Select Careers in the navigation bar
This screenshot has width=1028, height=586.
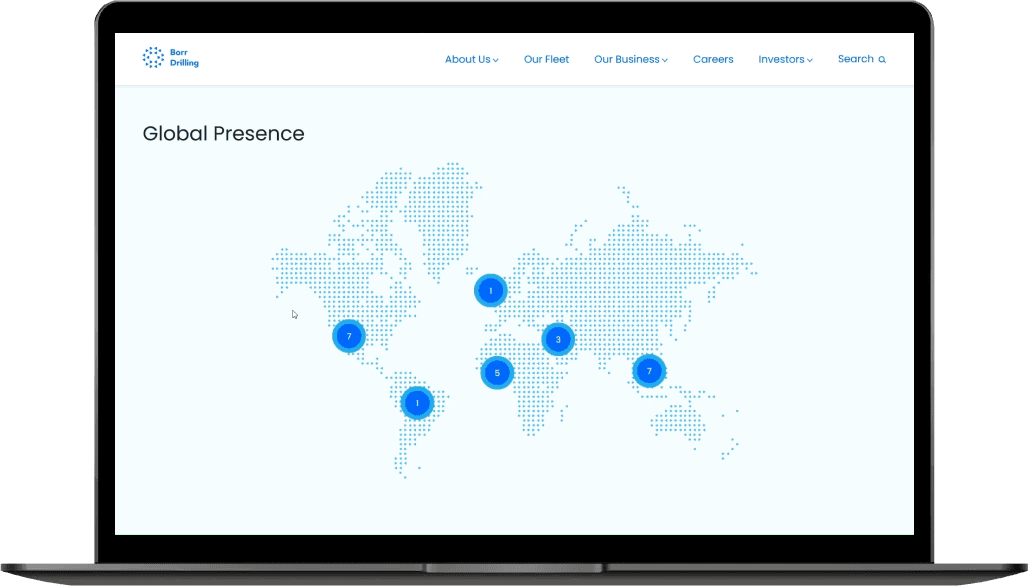point(713,59)
